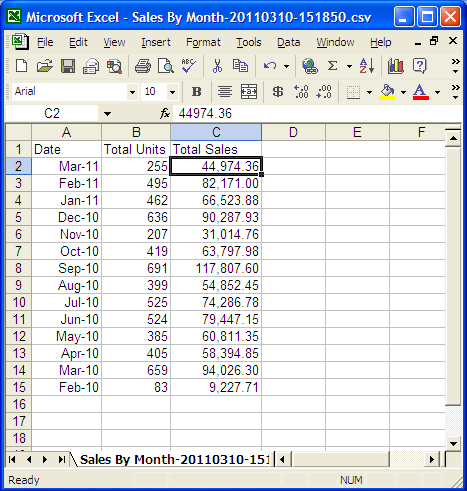Open Microsoft Excel Help icon
This screenshot has height=491, width=467.
coord(419,66)
